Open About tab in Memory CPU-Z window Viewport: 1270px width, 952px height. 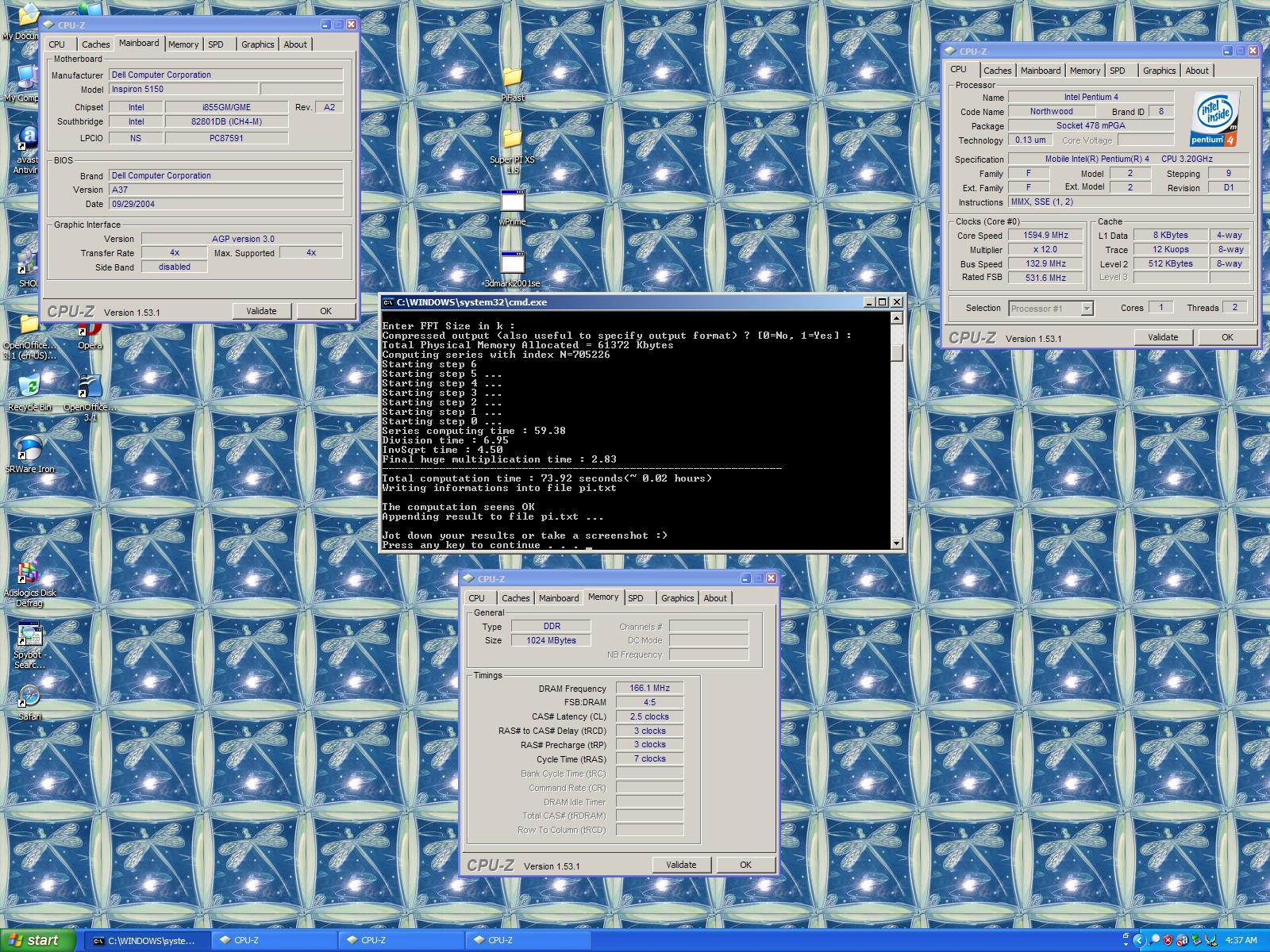[x=715, y=598]
